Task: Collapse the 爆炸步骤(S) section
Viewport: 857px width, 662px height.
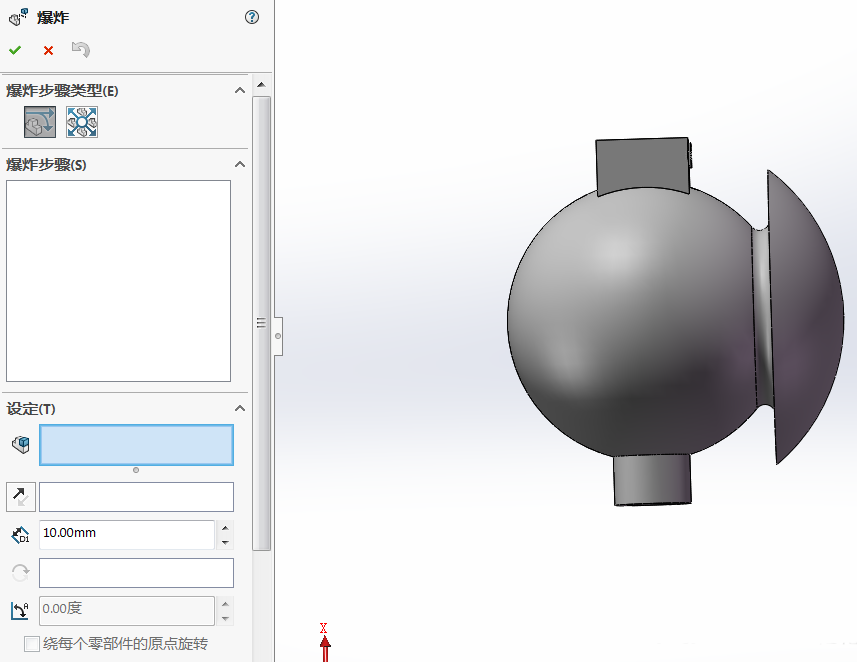Action: click(239, 163)
